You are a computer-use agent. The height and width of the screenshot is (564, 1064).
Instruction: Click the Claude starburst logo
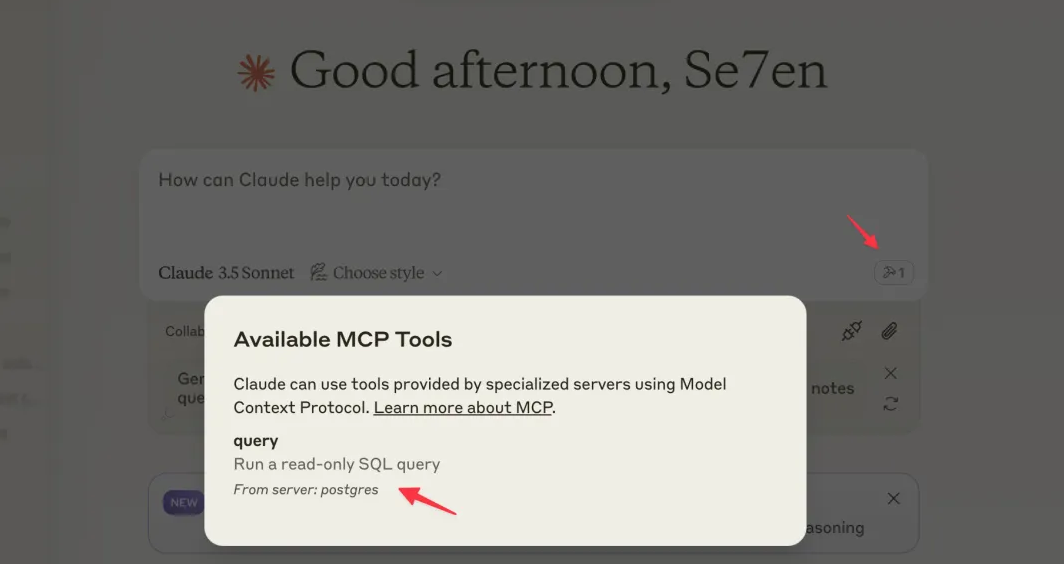256,73
